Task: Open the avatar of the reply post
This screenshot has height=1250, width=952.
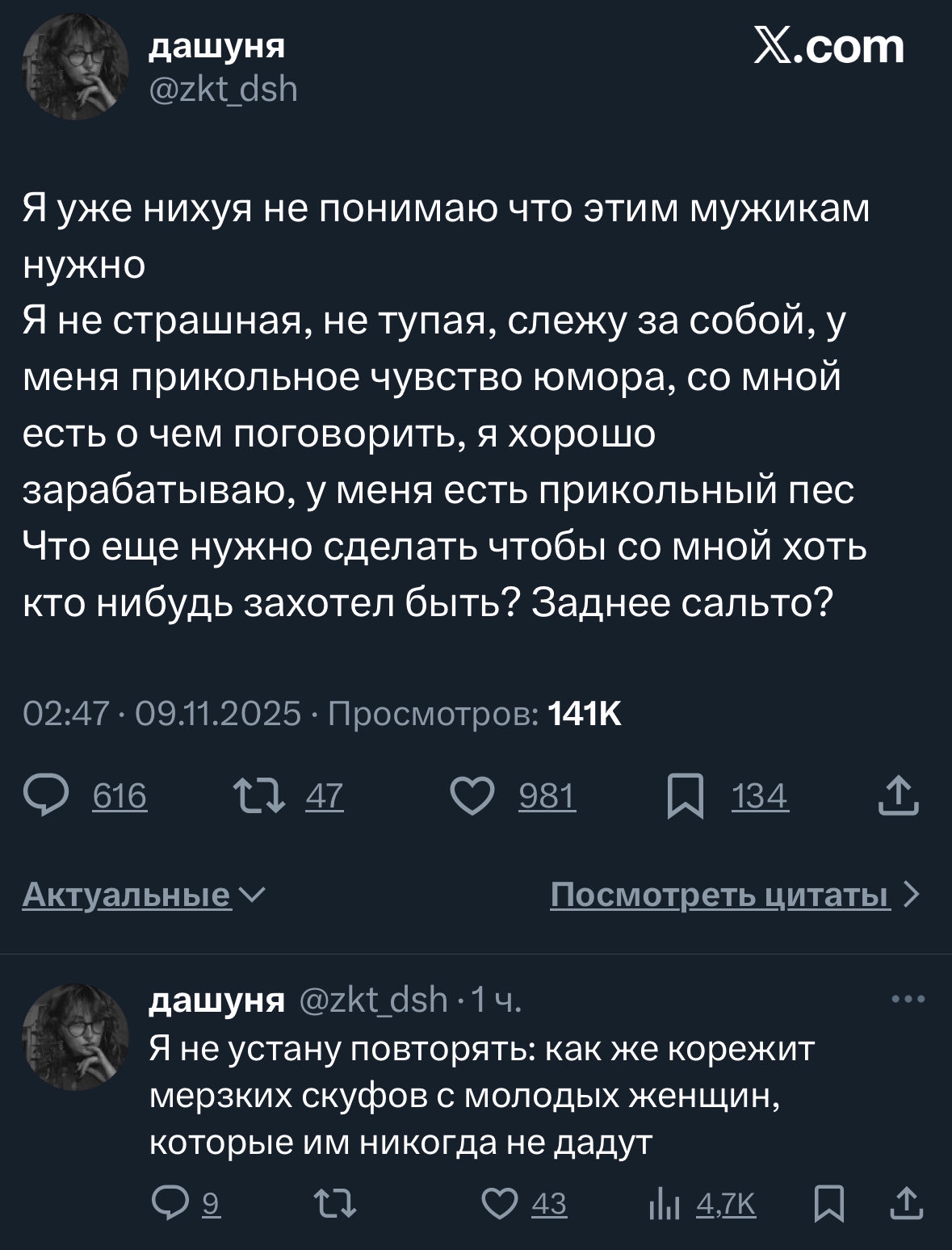Action: [76, 1037]
